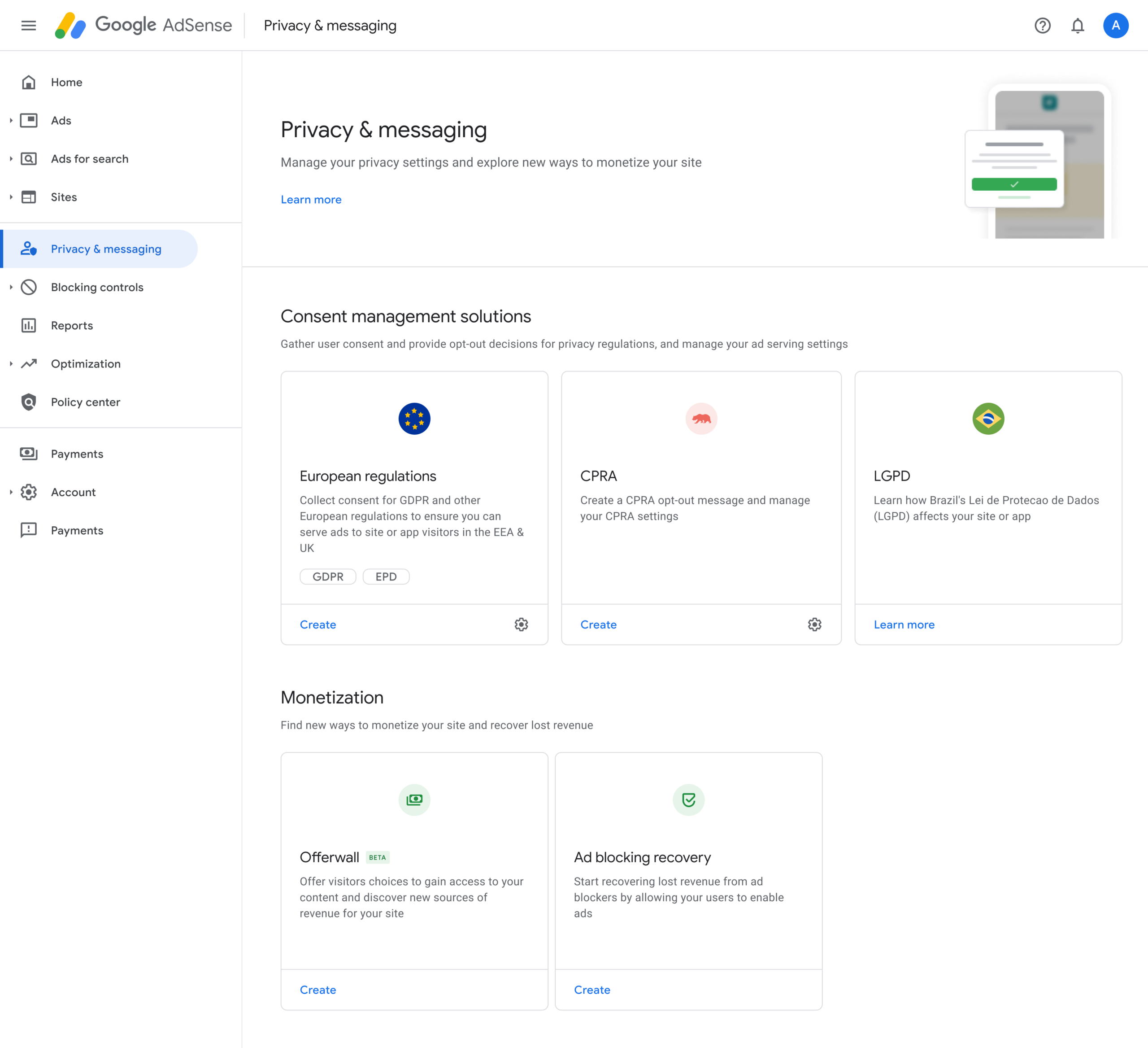Image resolution: width=1148 pixels, height=1048 pixels.
Task: Click the Reports chart icon
Action: [x=28, y=325]
